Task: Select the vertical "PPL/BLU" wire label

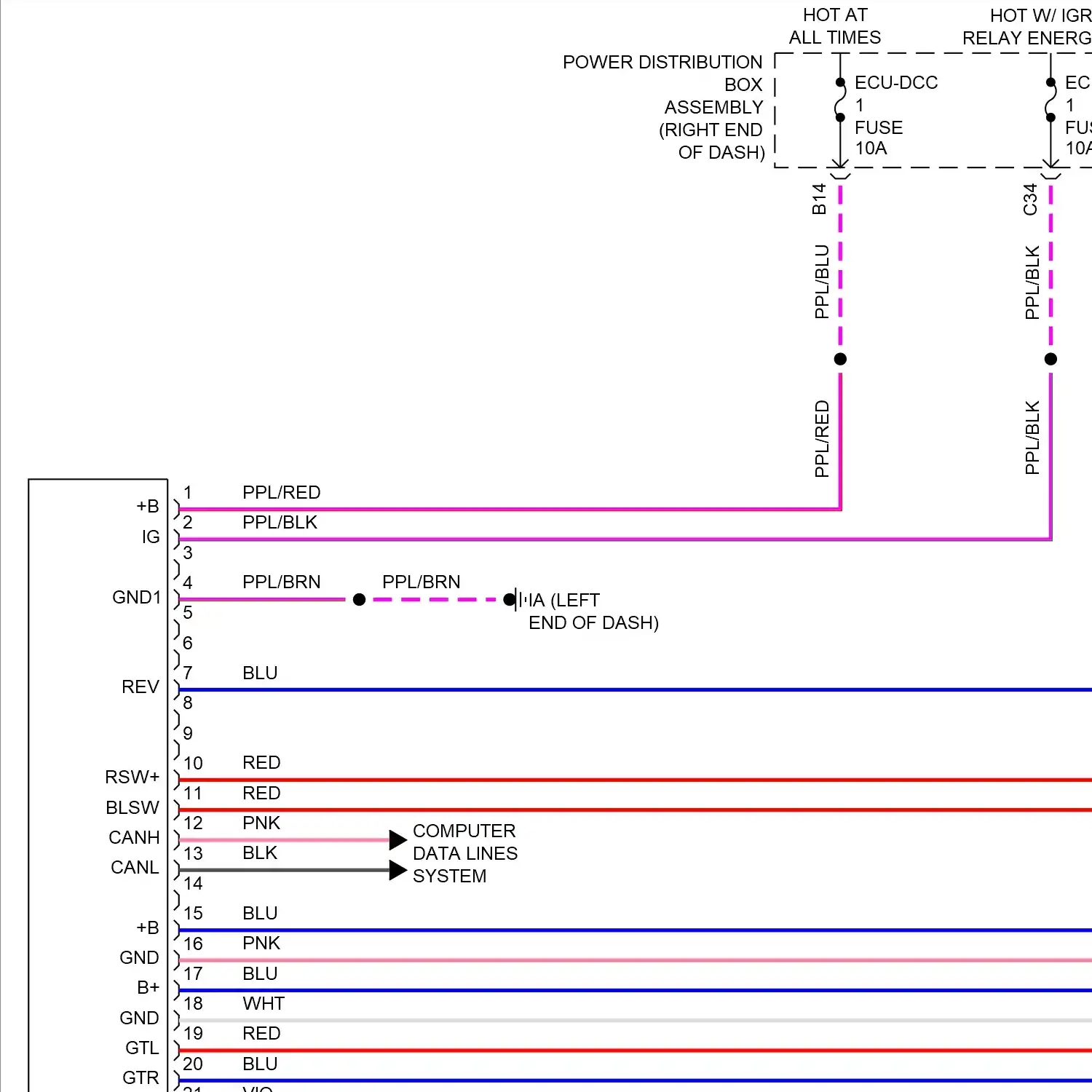Action: (822, 282)
